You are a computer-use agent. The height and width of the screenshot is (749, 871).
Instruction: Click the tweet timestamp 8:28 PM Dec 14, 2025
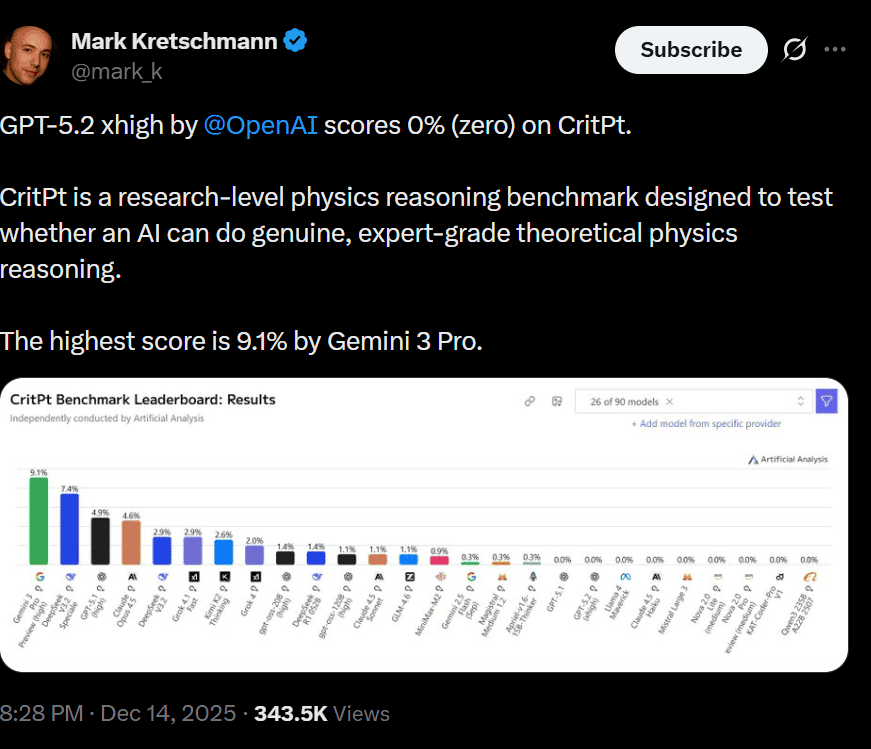tap(118, 713)
